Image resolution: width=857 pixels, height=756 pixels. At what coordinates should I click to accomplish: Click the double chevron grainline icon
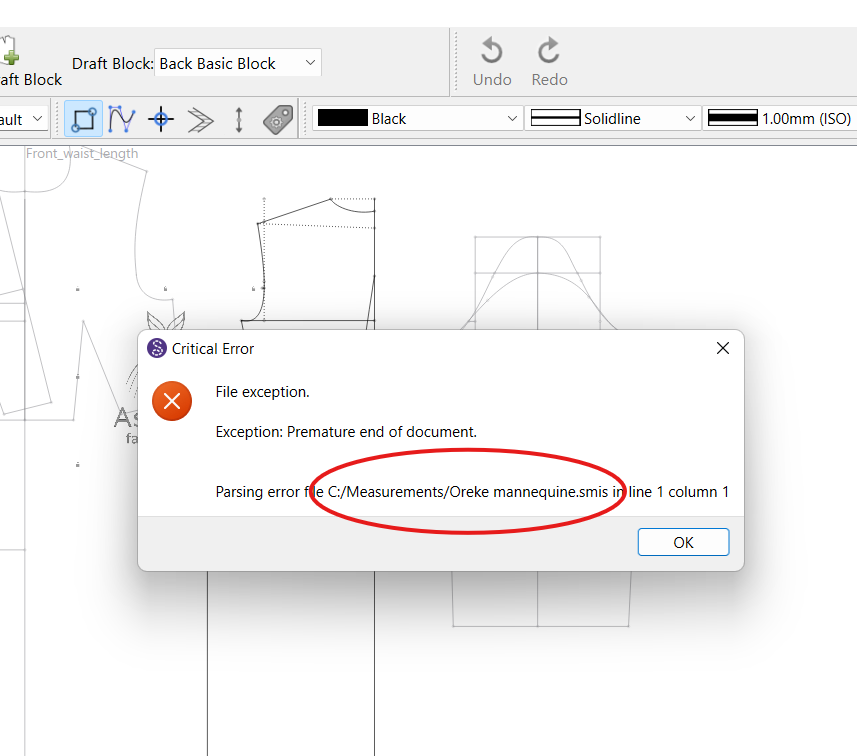pos(200,119)
